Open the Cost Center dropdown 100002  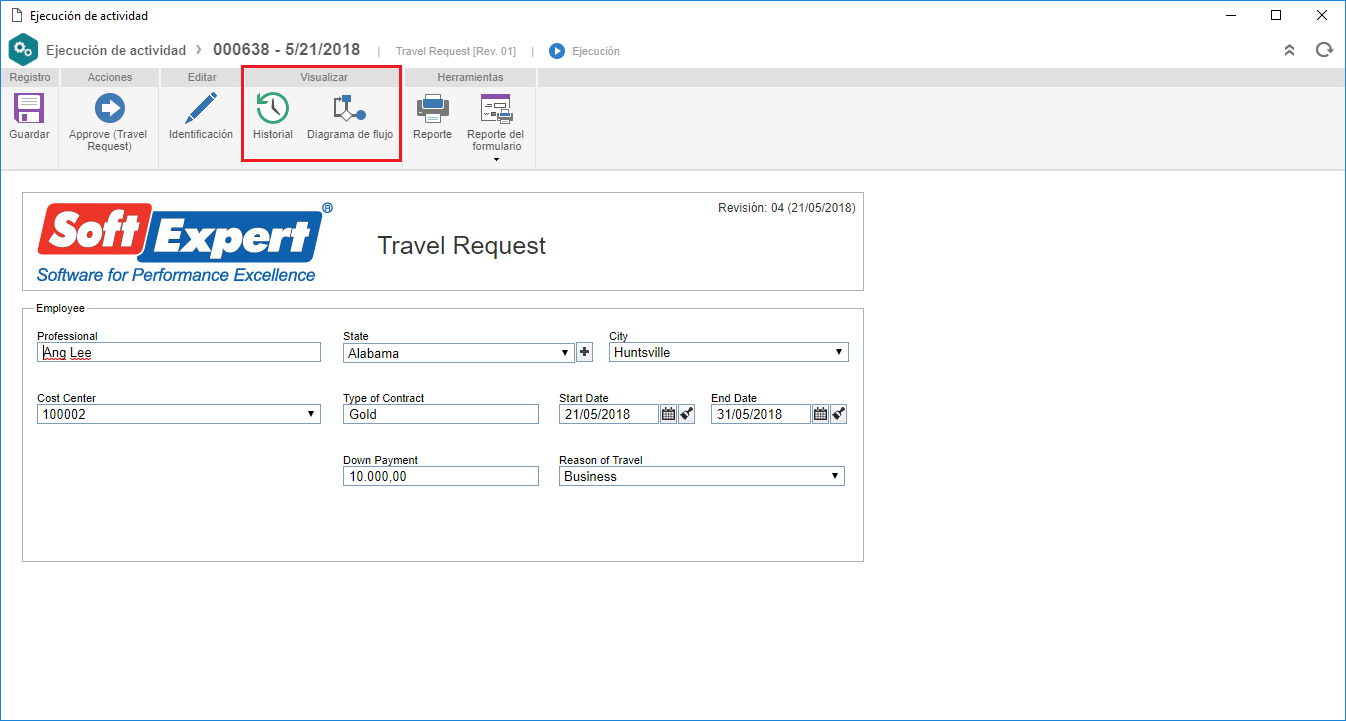[179, 414]
